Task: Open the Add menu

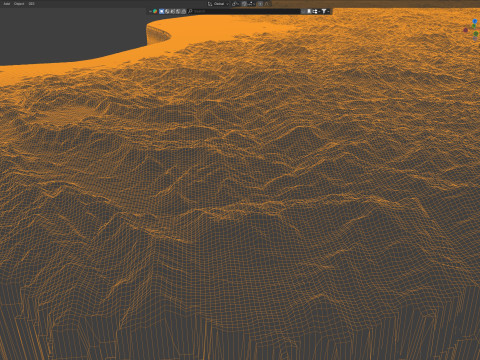Action: [6, 4]
